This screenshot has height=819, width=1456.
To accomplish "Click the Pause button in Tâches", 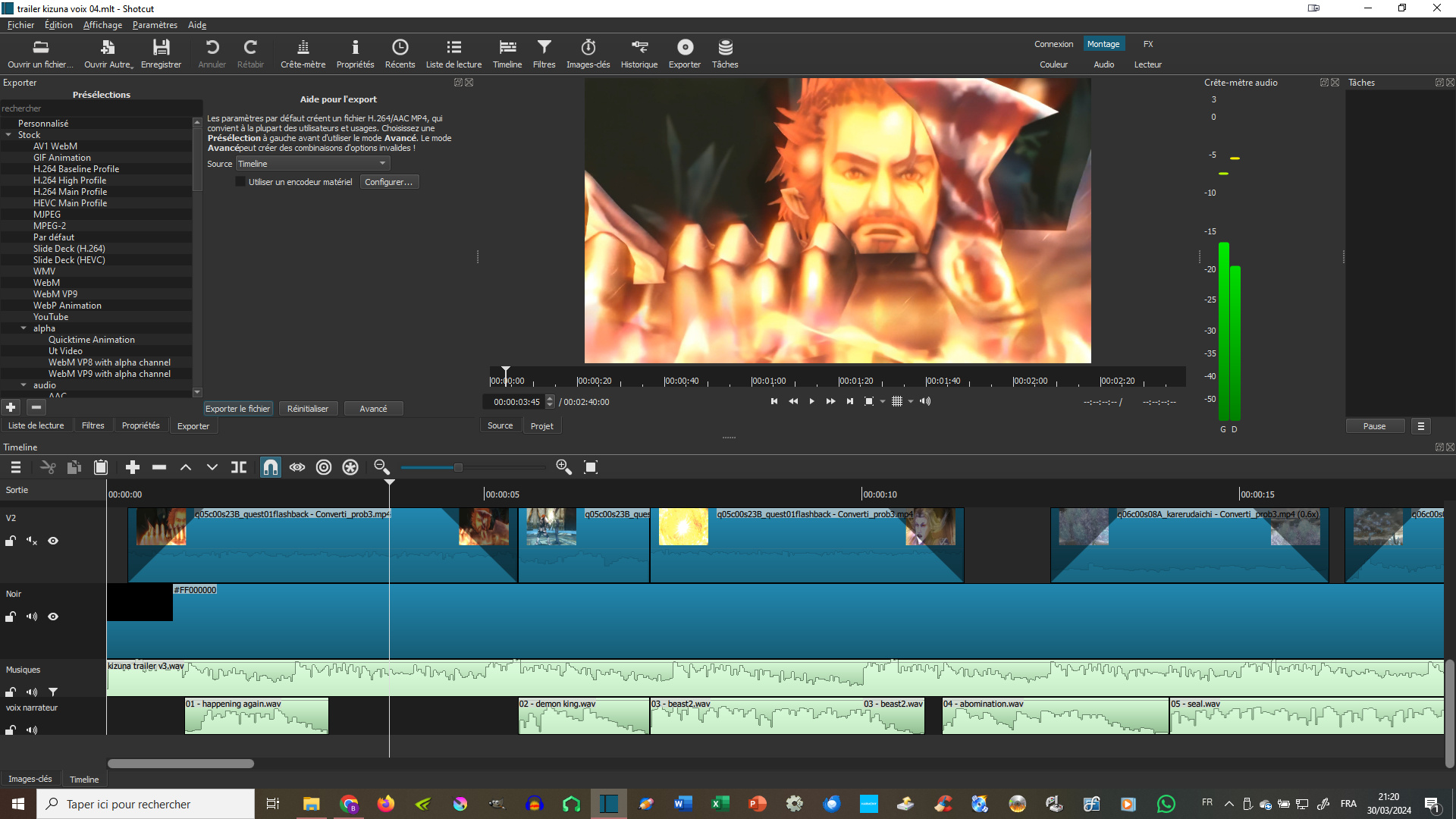I will click(1374, 426).
